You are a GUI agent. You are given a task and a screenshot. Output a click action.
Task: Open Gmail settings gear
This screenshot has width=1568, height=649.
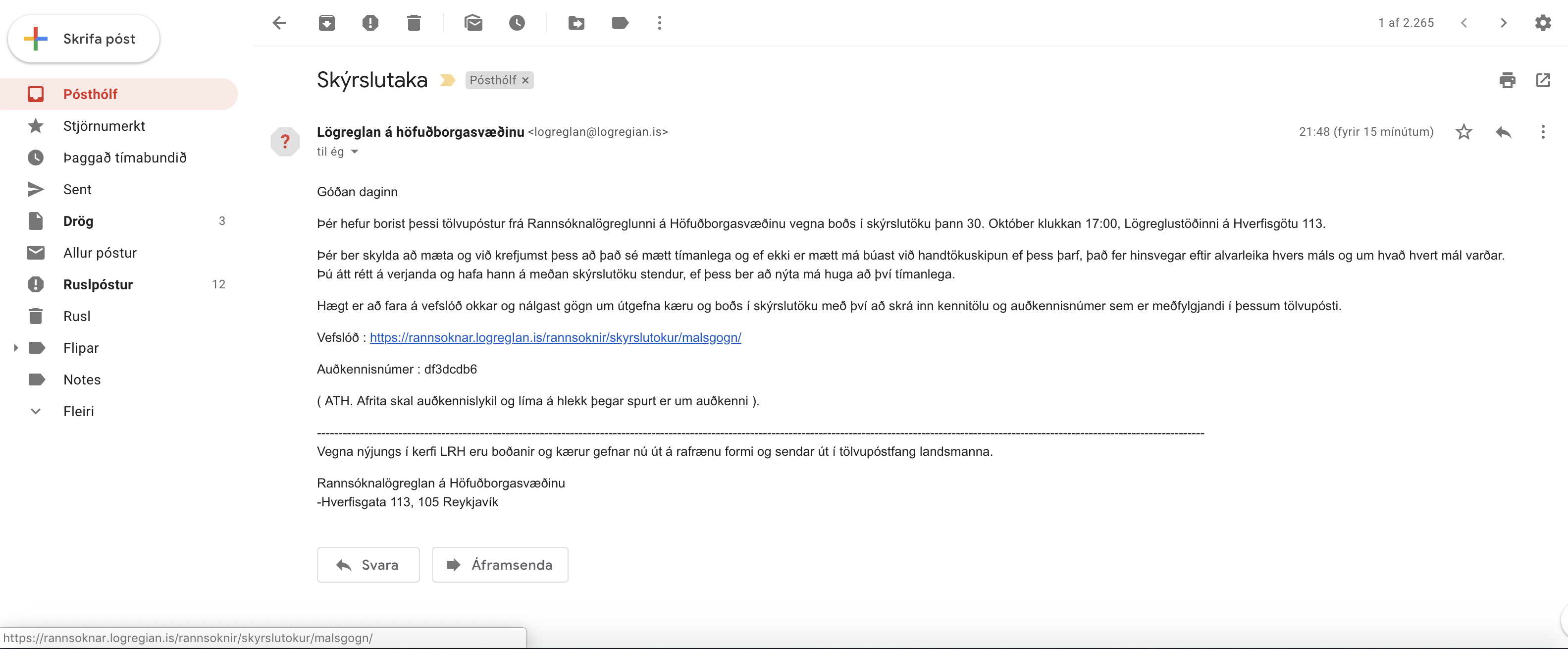point(1543,22)
